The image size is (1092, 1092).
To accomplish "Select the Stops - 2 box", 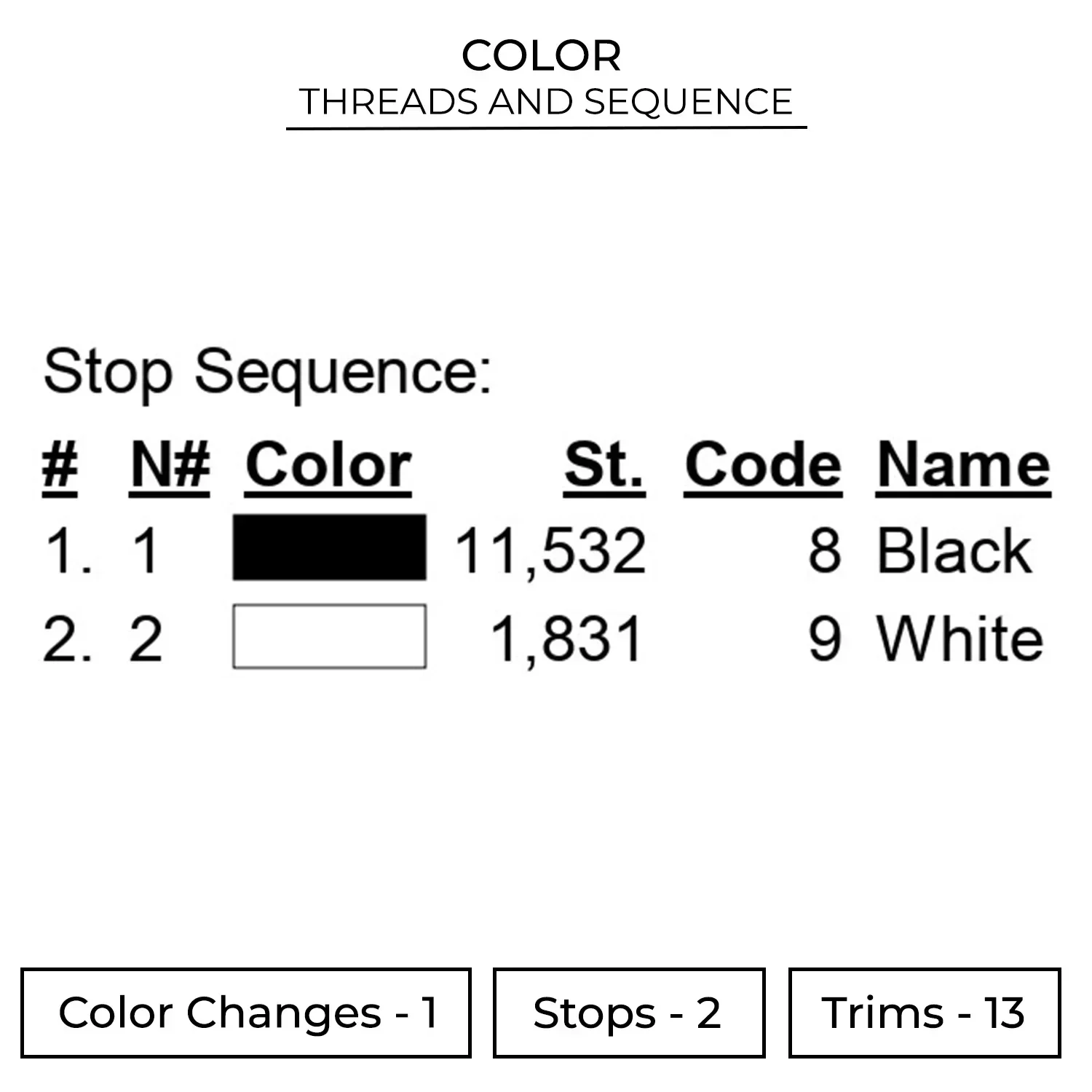I will tap(628, 1013).
